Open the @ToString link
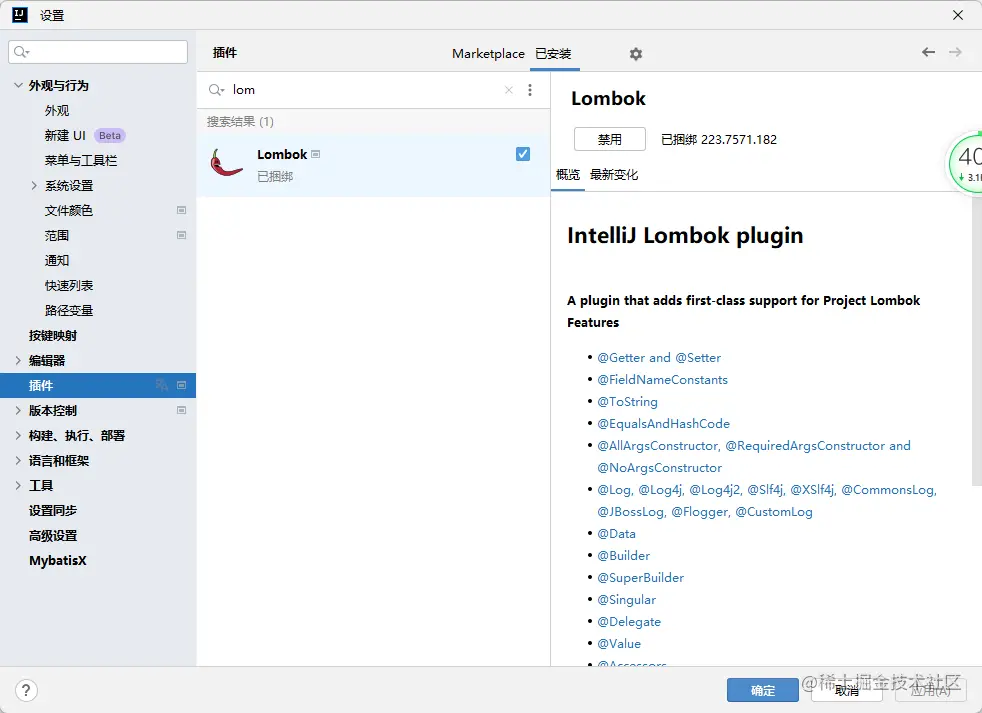The image size is (982, 713). (628, 402)
